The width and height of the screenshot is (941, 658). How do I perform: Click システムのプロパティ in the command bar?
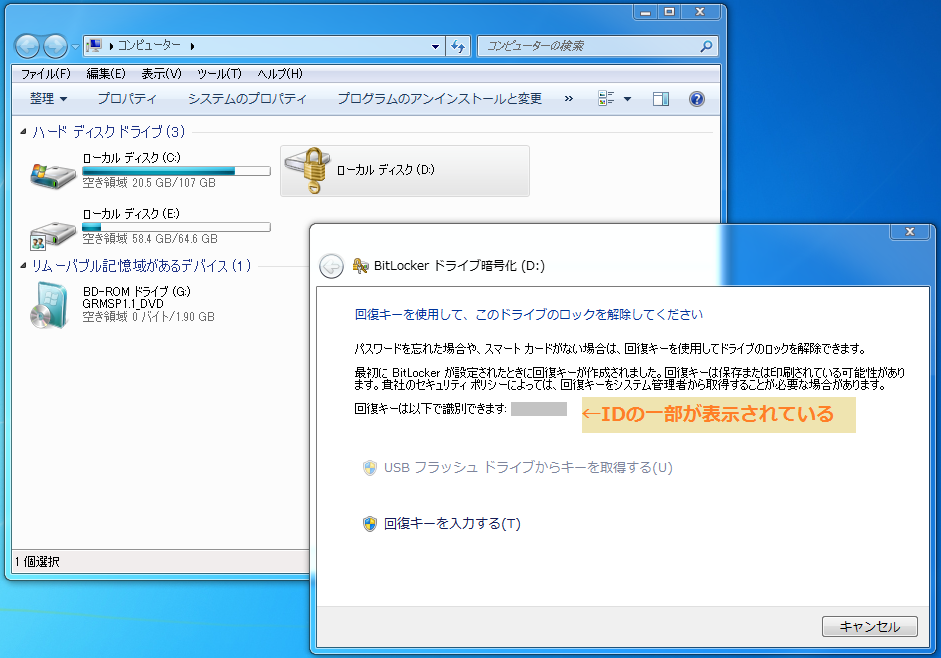[x=247, y=98]
